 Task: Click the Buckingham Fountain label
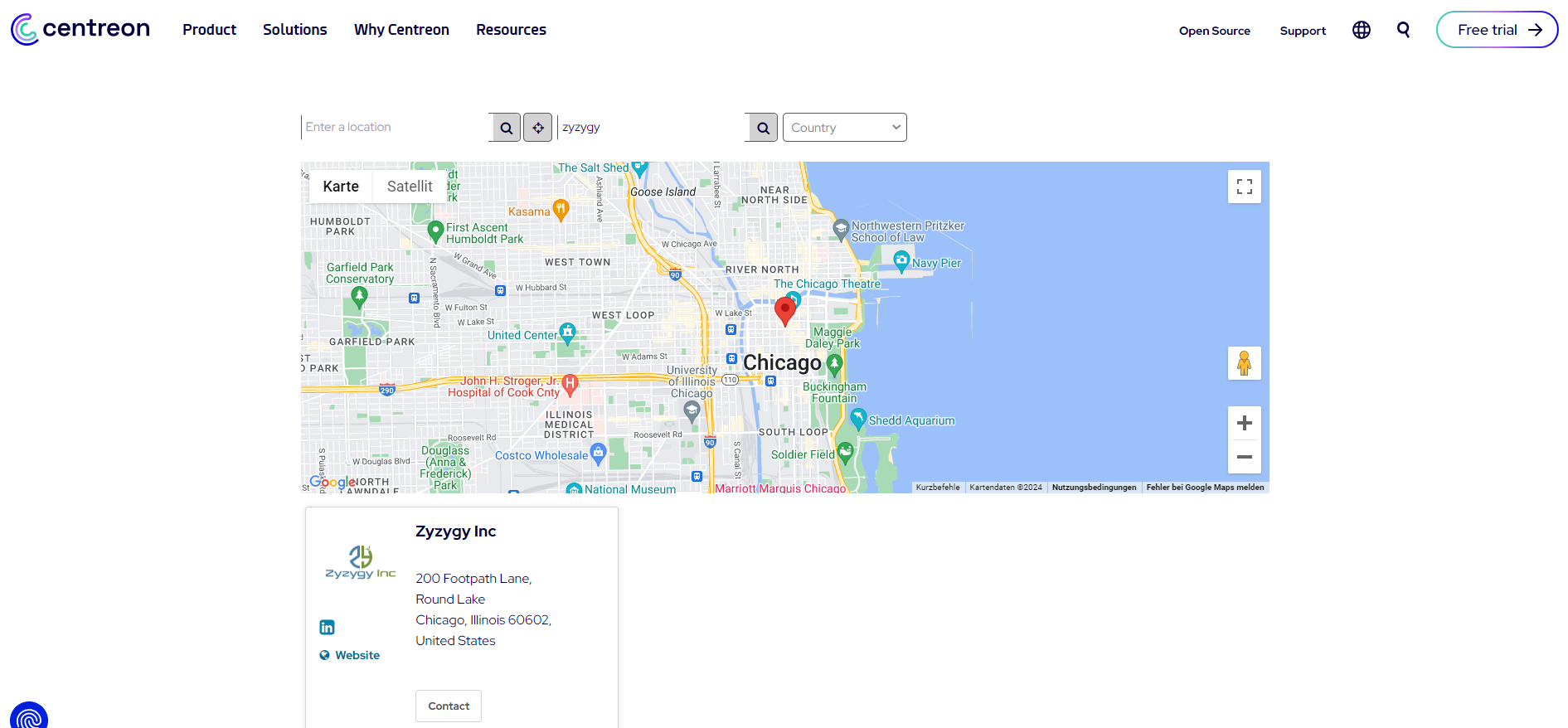pyautogui.click(x=834, y=392)
